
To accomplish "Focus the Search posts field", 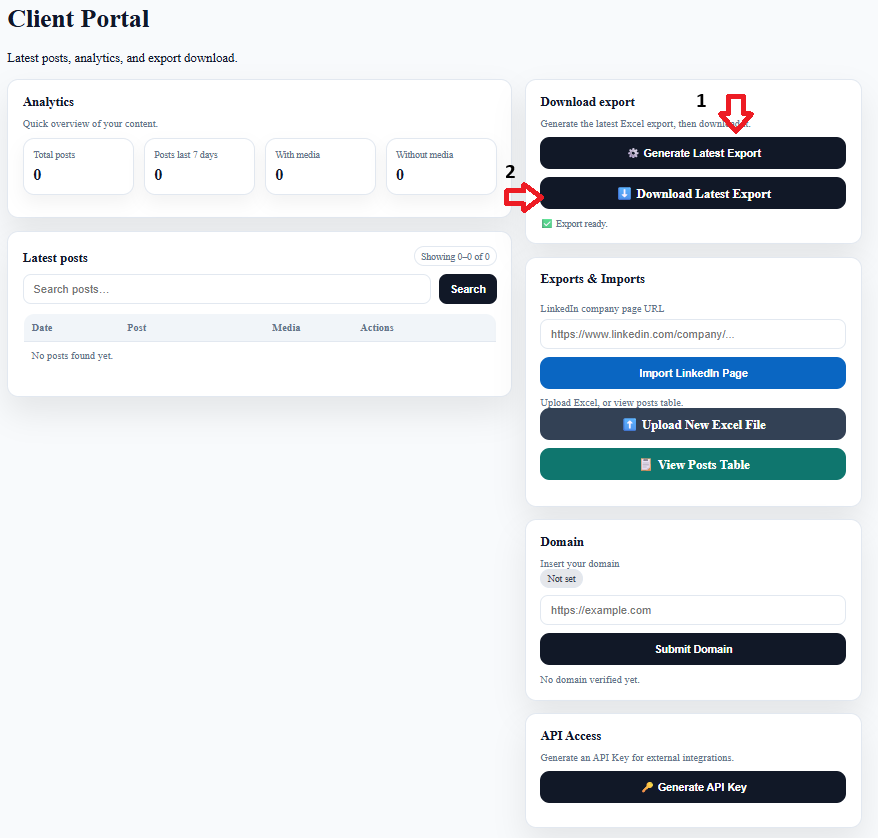I will (x=227, y=289).
